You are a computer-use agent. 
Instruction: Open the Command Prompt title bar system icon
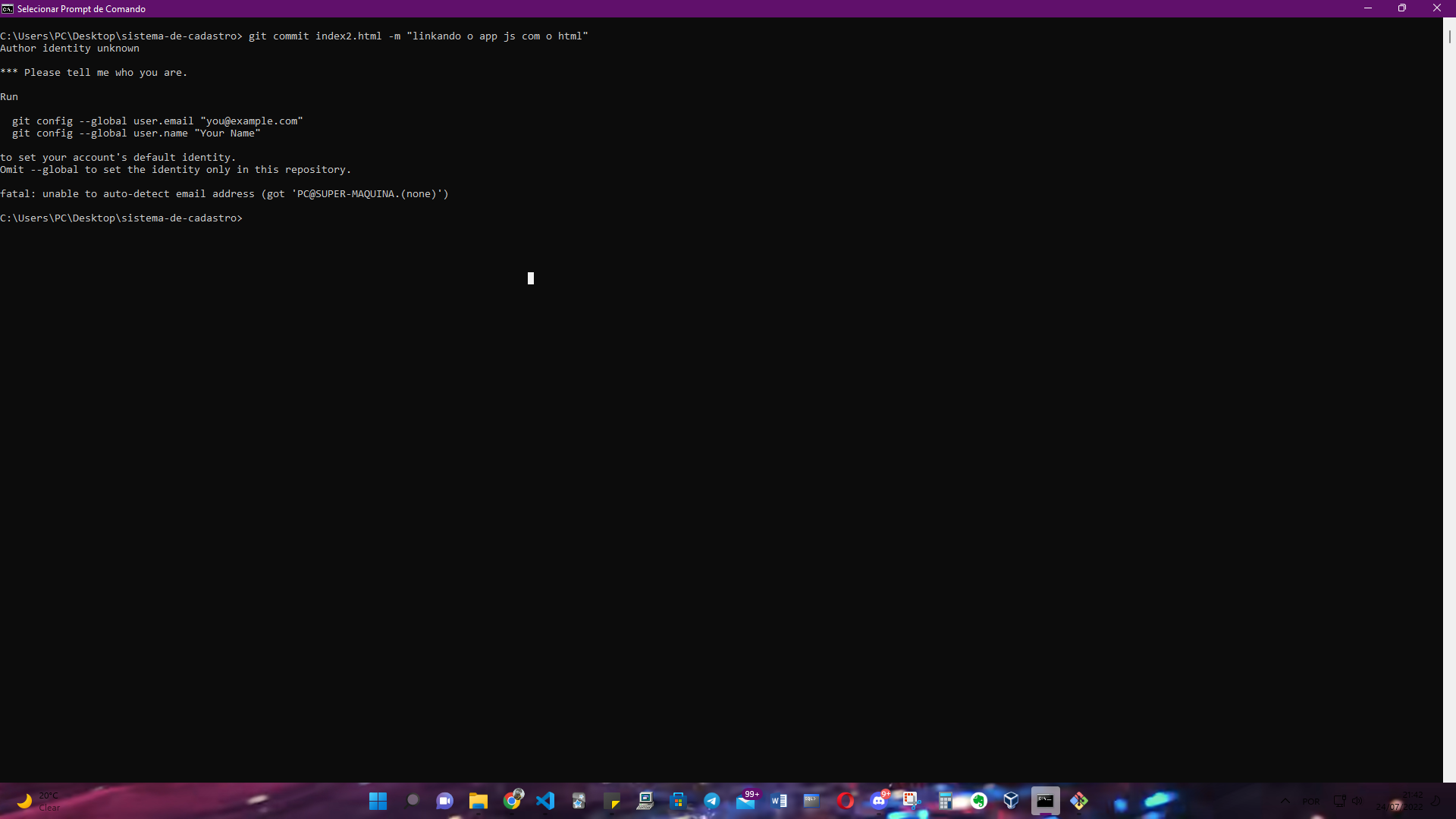click(8, 8)
